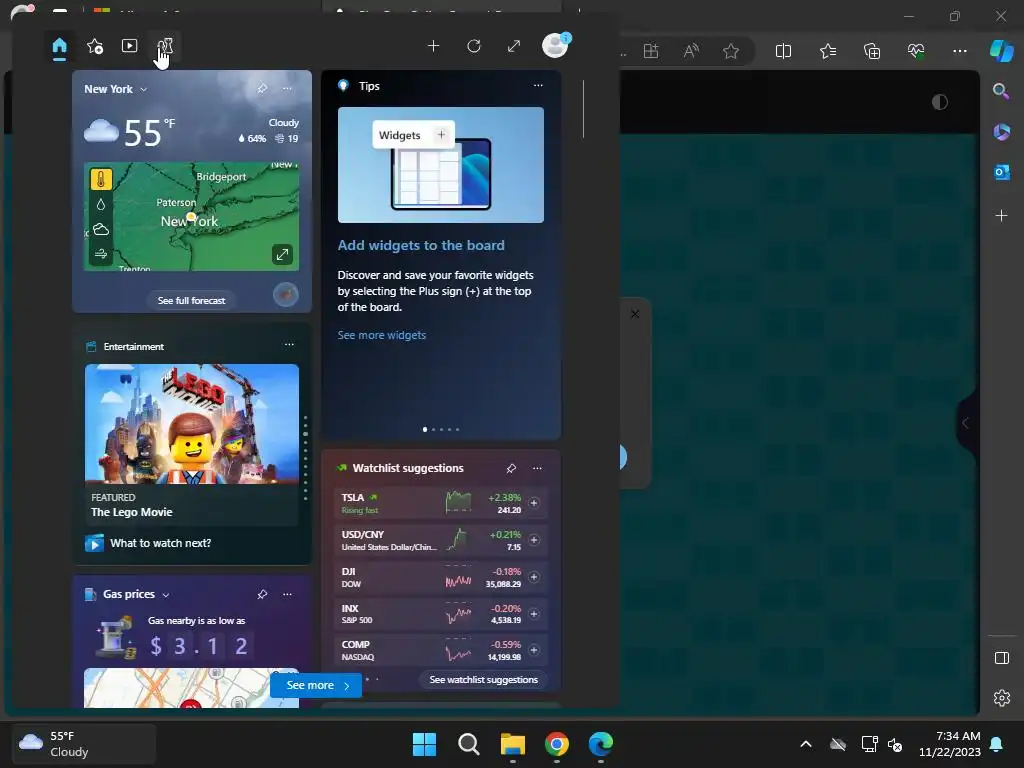Select precipitation map layer
The image size is (1024, 768).
click(x=101, y=204)
